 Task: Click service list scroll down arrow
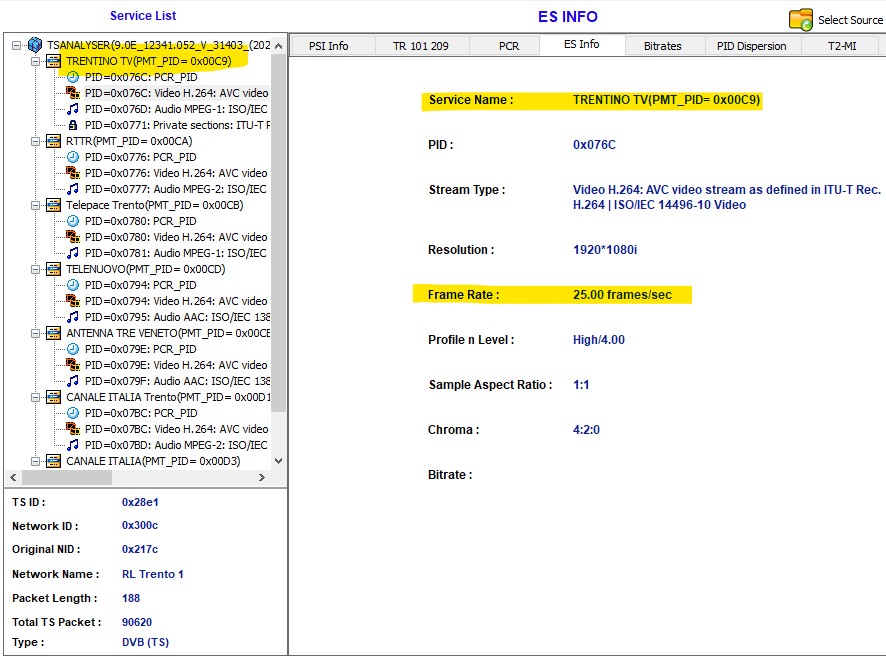click(x=278, y=461)
